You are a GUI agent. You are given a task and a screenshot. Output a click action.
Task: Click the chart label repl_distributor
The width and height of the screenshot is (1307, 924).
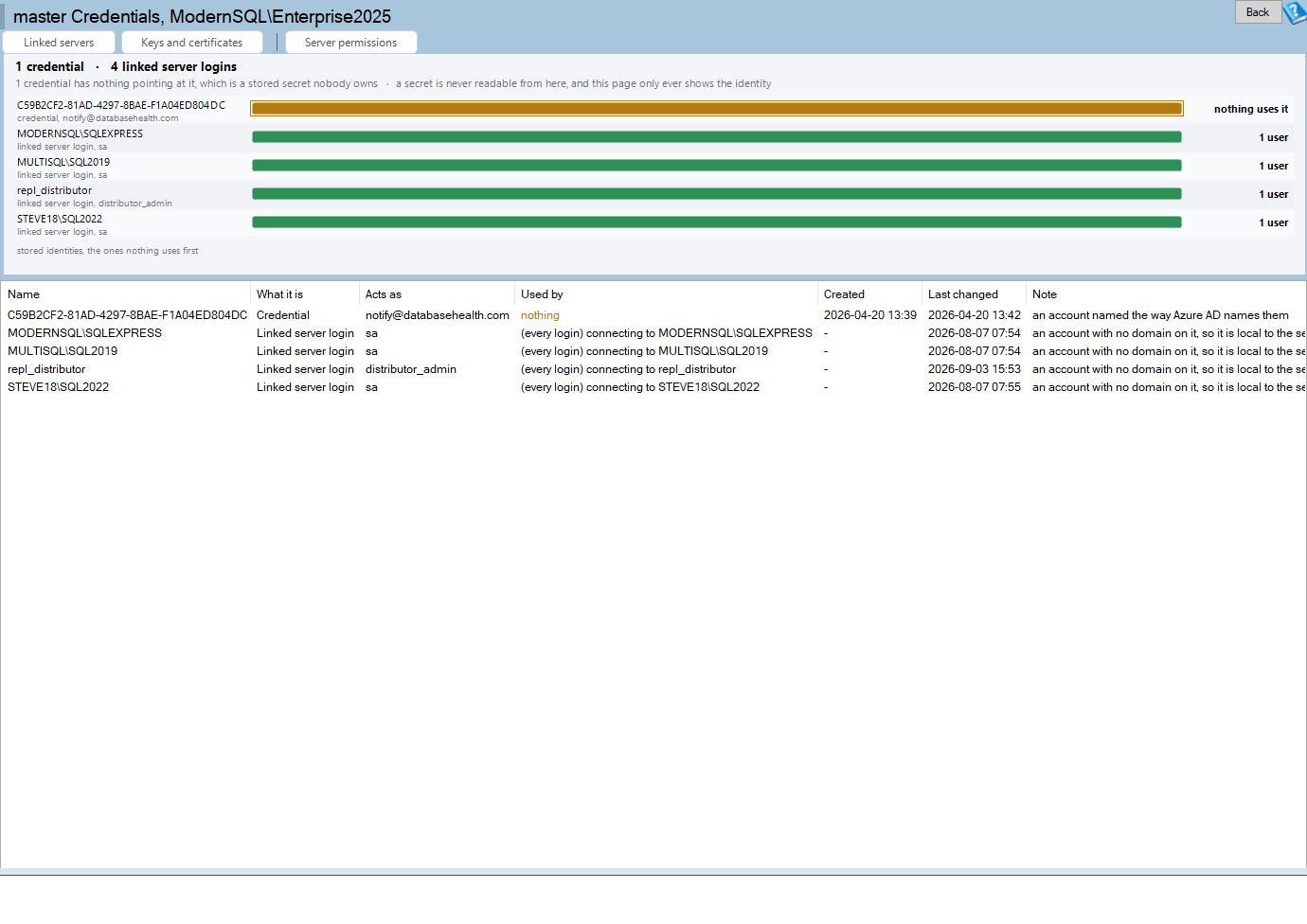[x=54, y=190]
